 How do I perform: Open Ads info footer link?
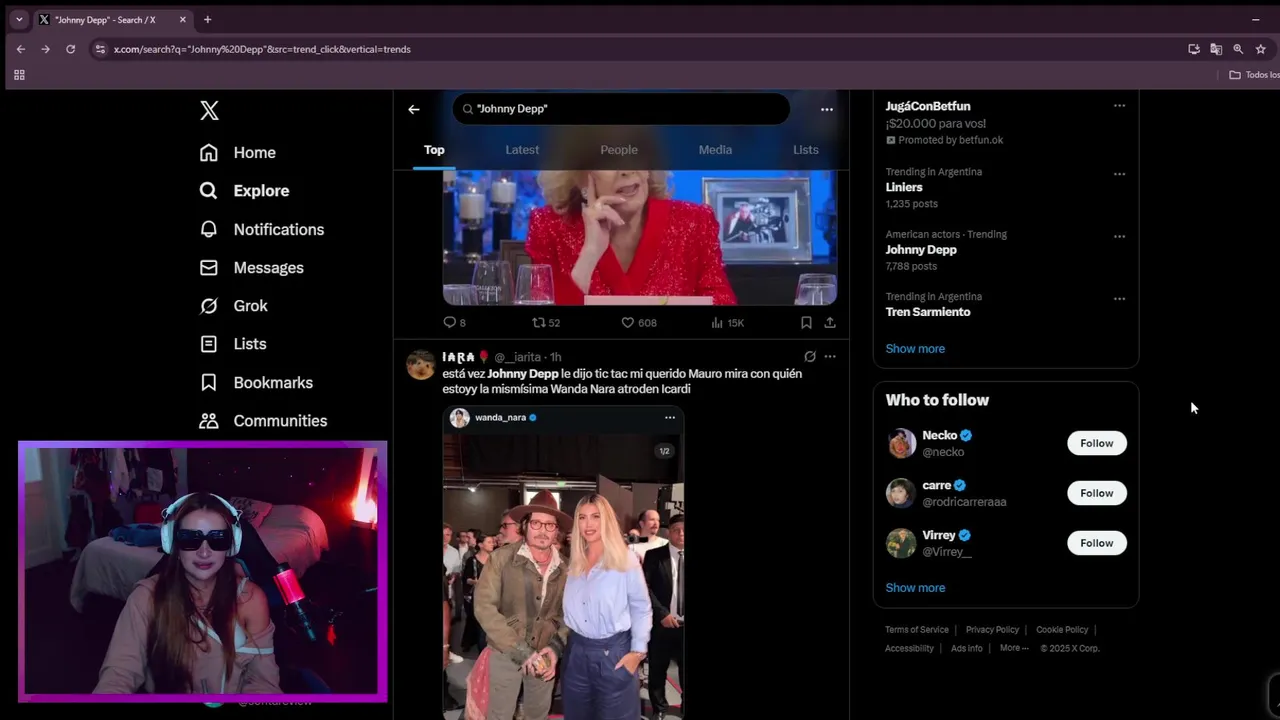click(x=966, y=648)
